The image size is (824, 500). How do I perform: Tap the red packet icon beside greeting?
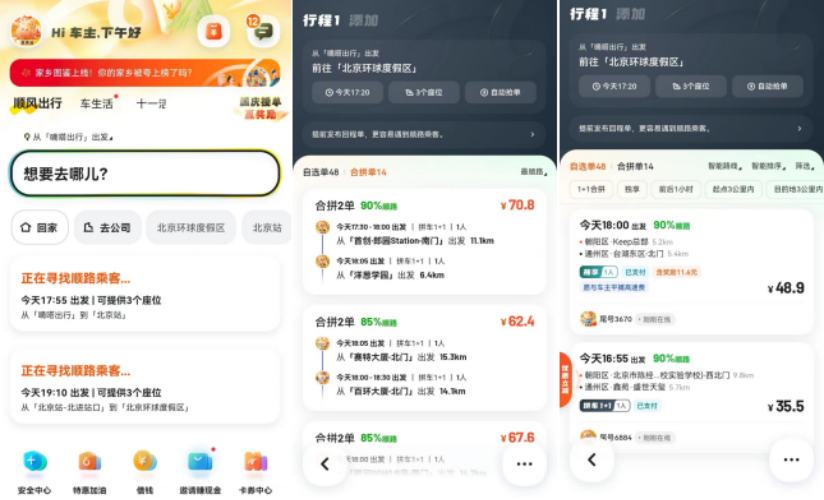213,31
